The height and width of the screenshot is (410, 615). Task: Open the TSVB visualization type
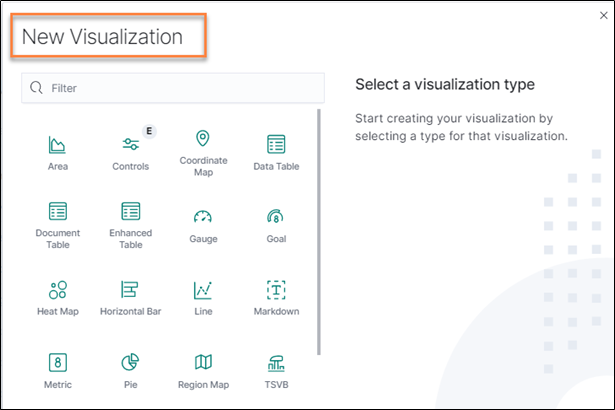[x=276, y=371]
